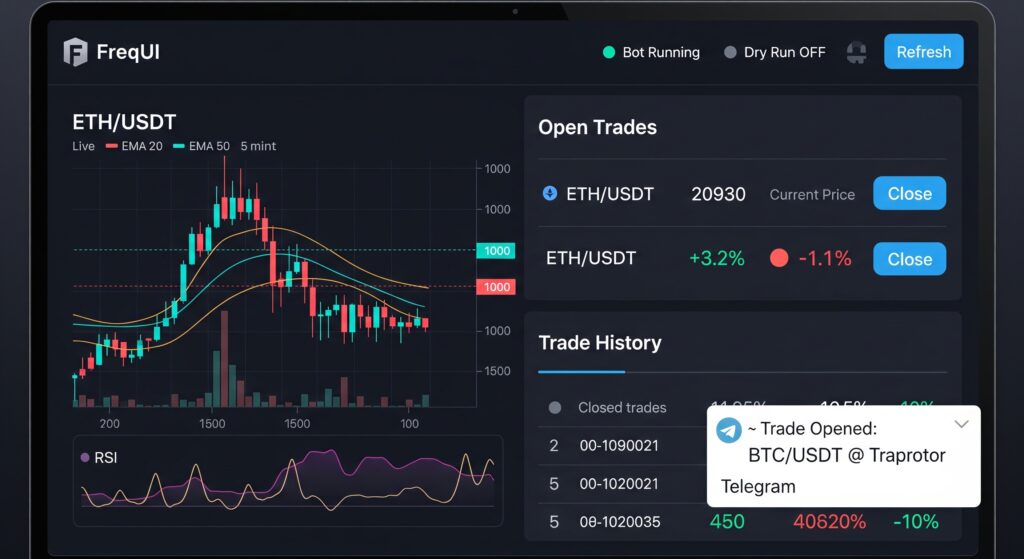Open the Trade Opened notification text

[846, 442]
